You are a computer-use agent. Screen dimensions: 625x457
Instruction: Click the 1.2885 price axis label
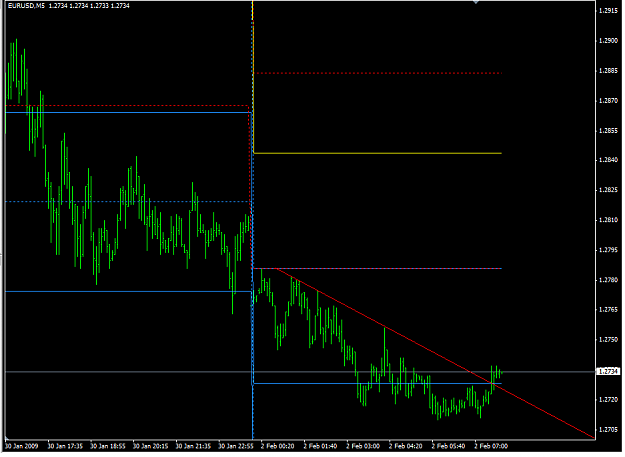(x=609, y=71)
